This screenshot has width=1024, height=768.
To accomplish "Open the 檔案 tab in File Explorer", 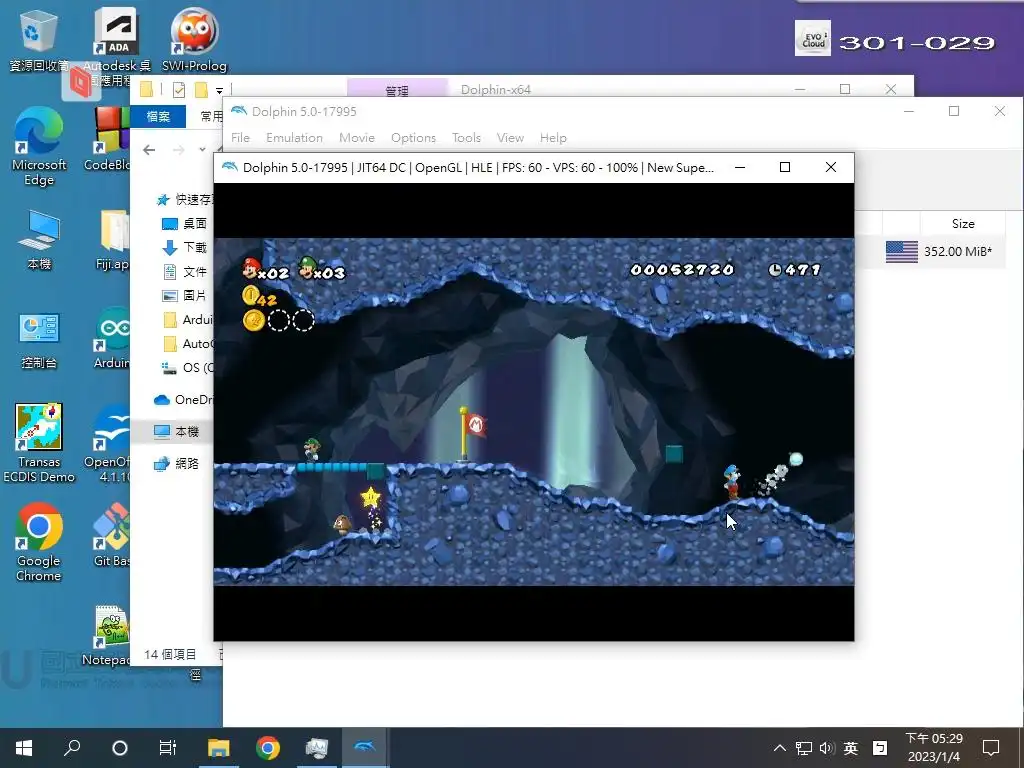I will click(x=158, y=116).
